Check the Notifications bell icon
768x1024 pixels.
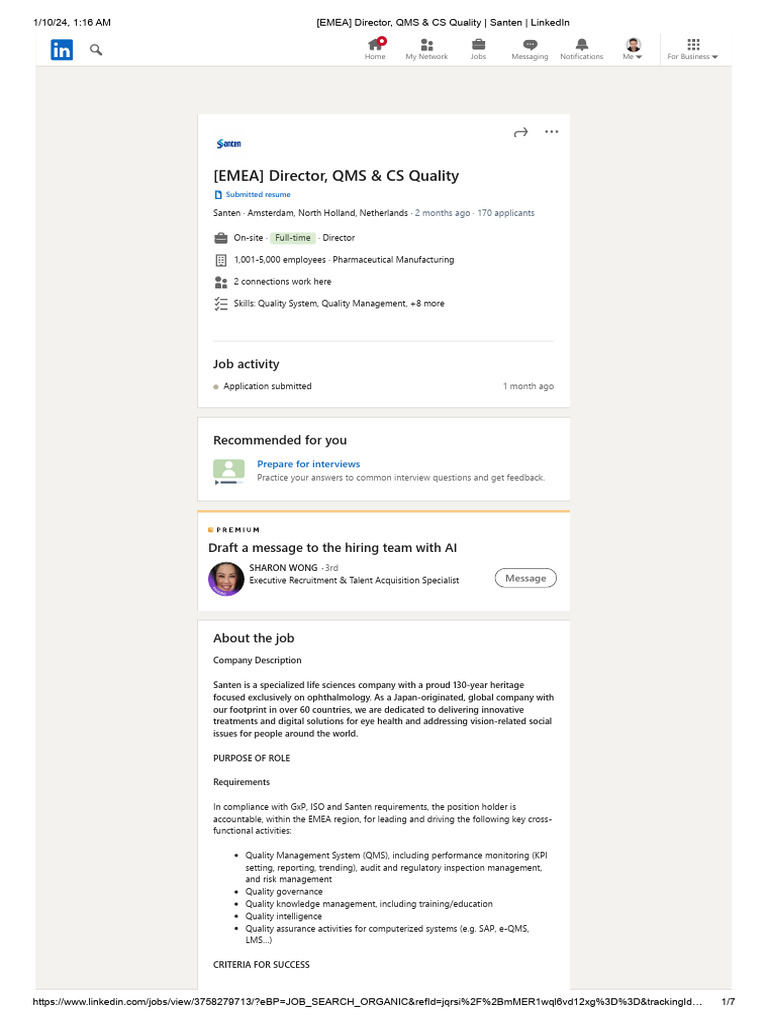tap(582, 48)
